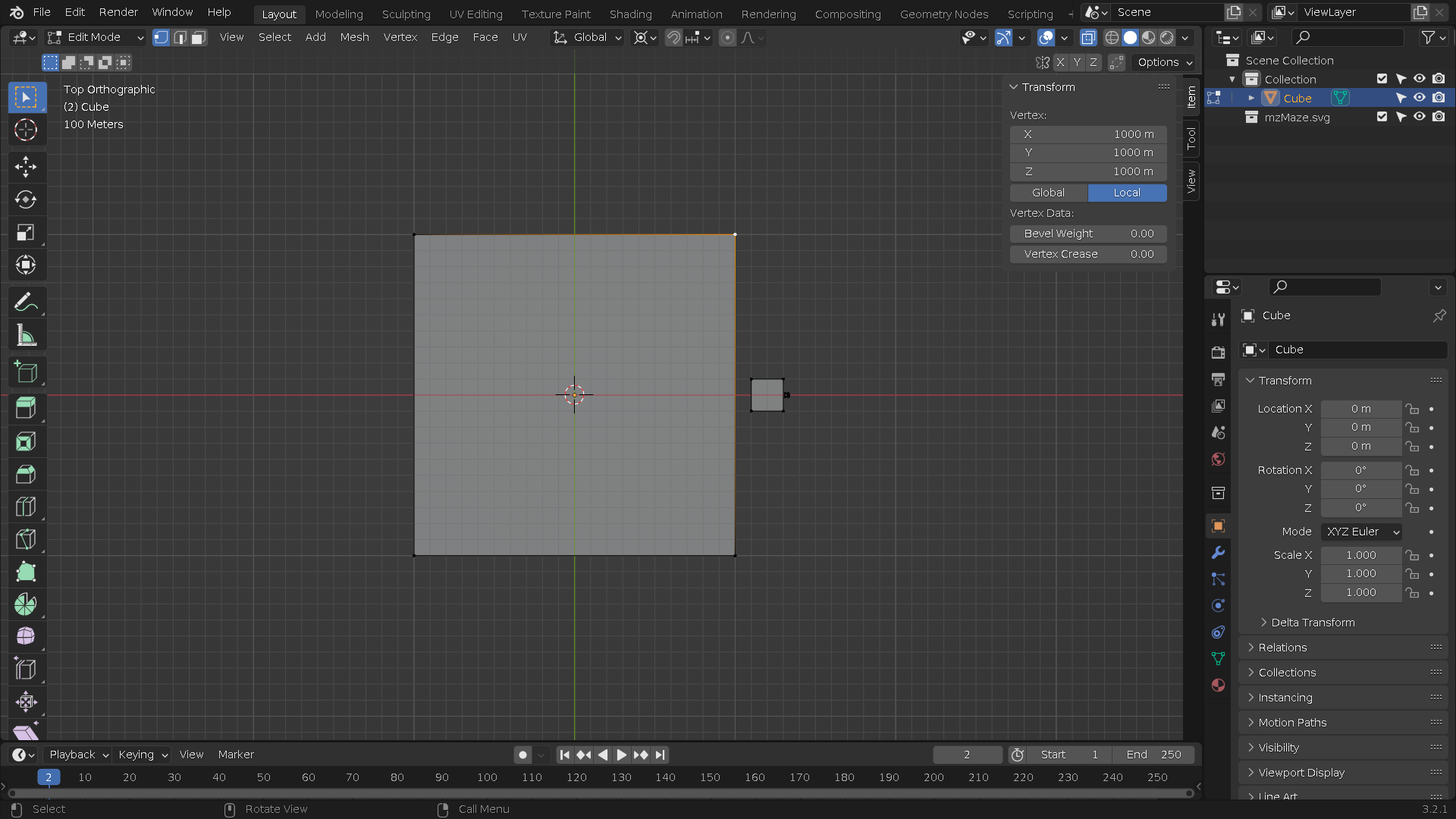Open the Edit Mode dropdown
Viewport: 1456px width, 819px height.
click(x=96, y=37)
